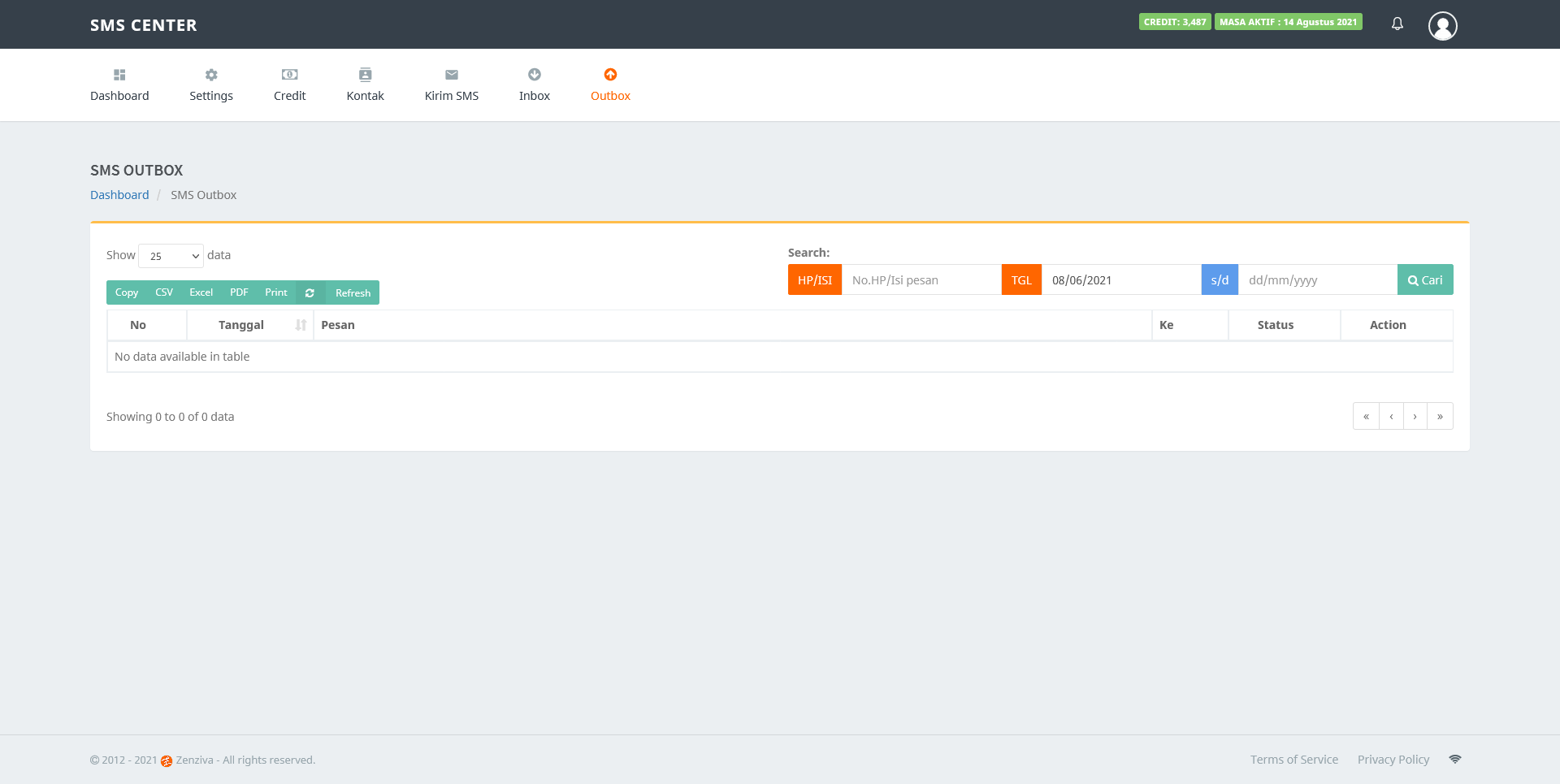The width and height of the screenshot is (1560, 784).
Task: Click the Dashboard breadcrumb link
Action: [119, 195]
